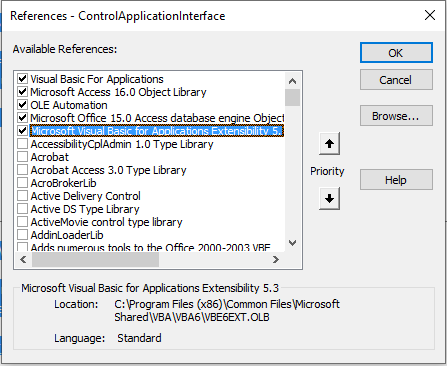This screenshot has height=366, width=447.
Task: Click the horizontal scrollbar thumb
Action: pos(95,259)
